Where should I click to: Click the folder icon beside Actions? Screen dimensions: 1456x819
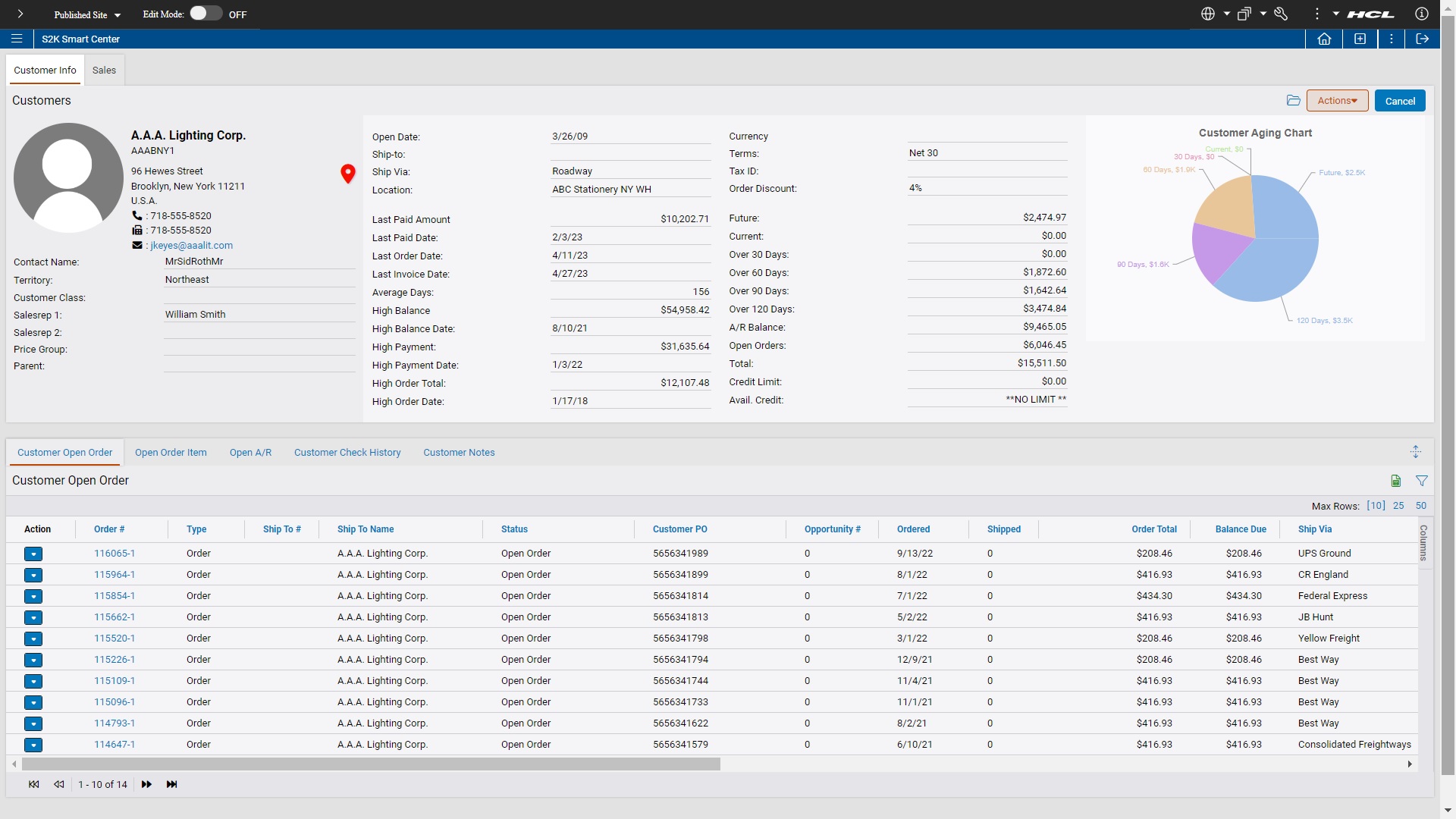pyautogui.click(x=1294, y=100)
